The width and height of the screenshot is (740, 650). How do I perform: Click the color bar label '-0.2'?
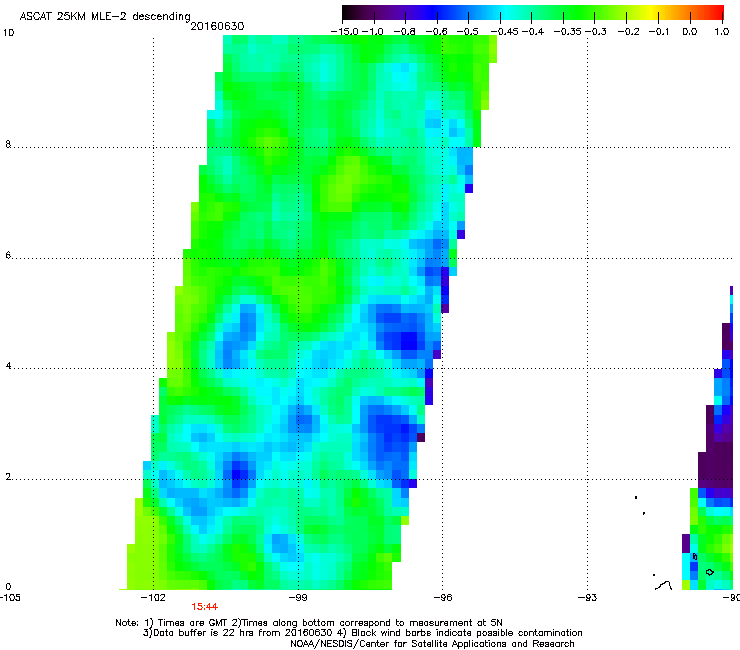[629, 32]
